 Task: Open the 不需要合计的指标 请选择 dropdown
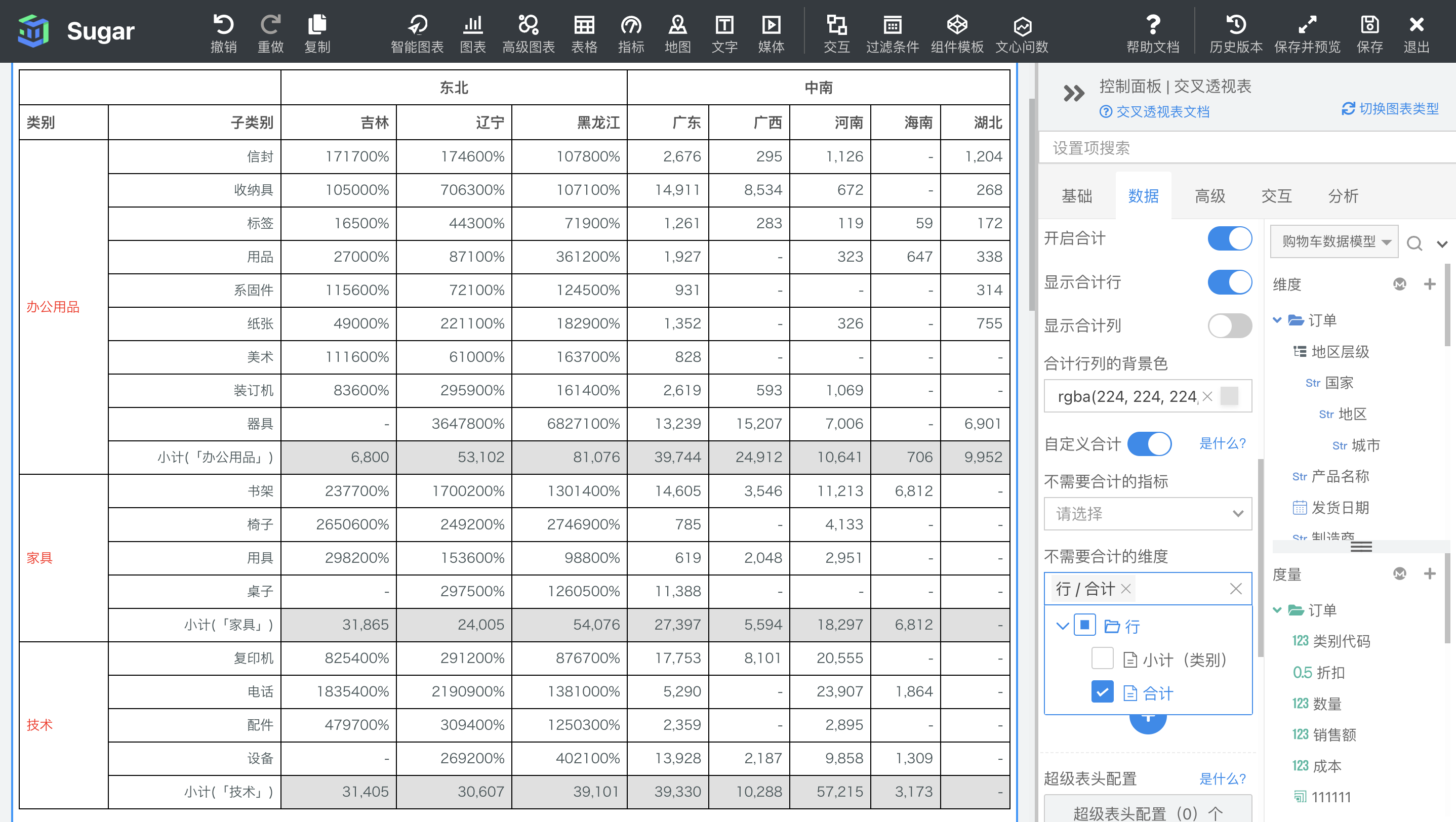pyautogui.click(x=1147, y=514)
